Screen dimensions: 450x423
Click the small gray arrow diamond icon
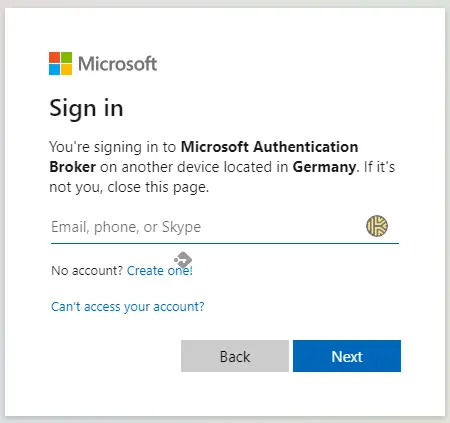(x=183, y=259)
